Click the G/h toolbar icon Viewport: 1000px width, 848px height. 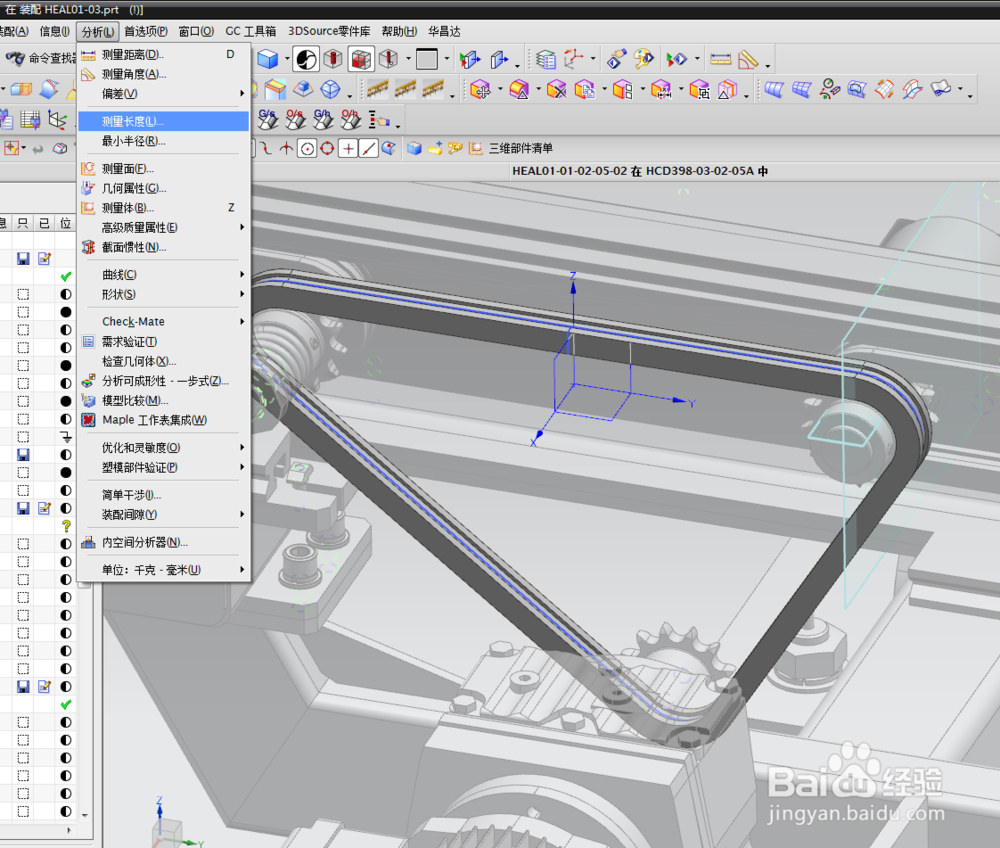click(323, 119)
